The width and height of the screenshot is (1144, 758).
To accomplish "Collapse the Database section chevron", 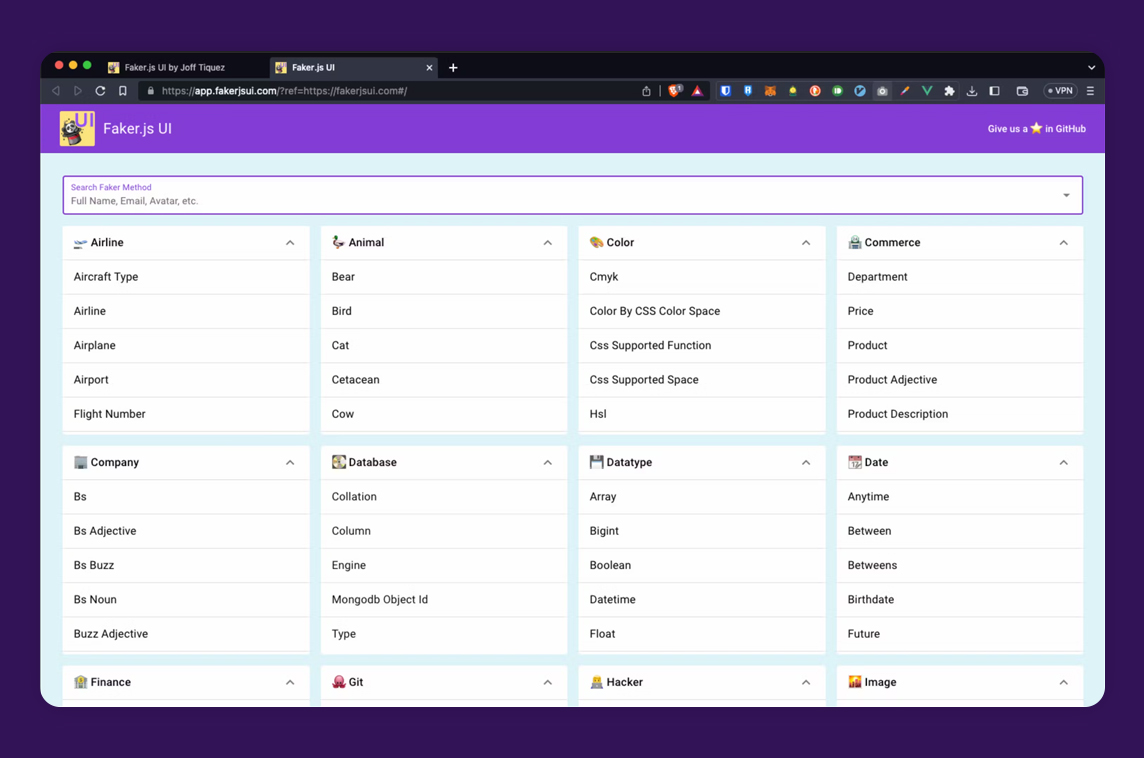I will coord(547,463).
